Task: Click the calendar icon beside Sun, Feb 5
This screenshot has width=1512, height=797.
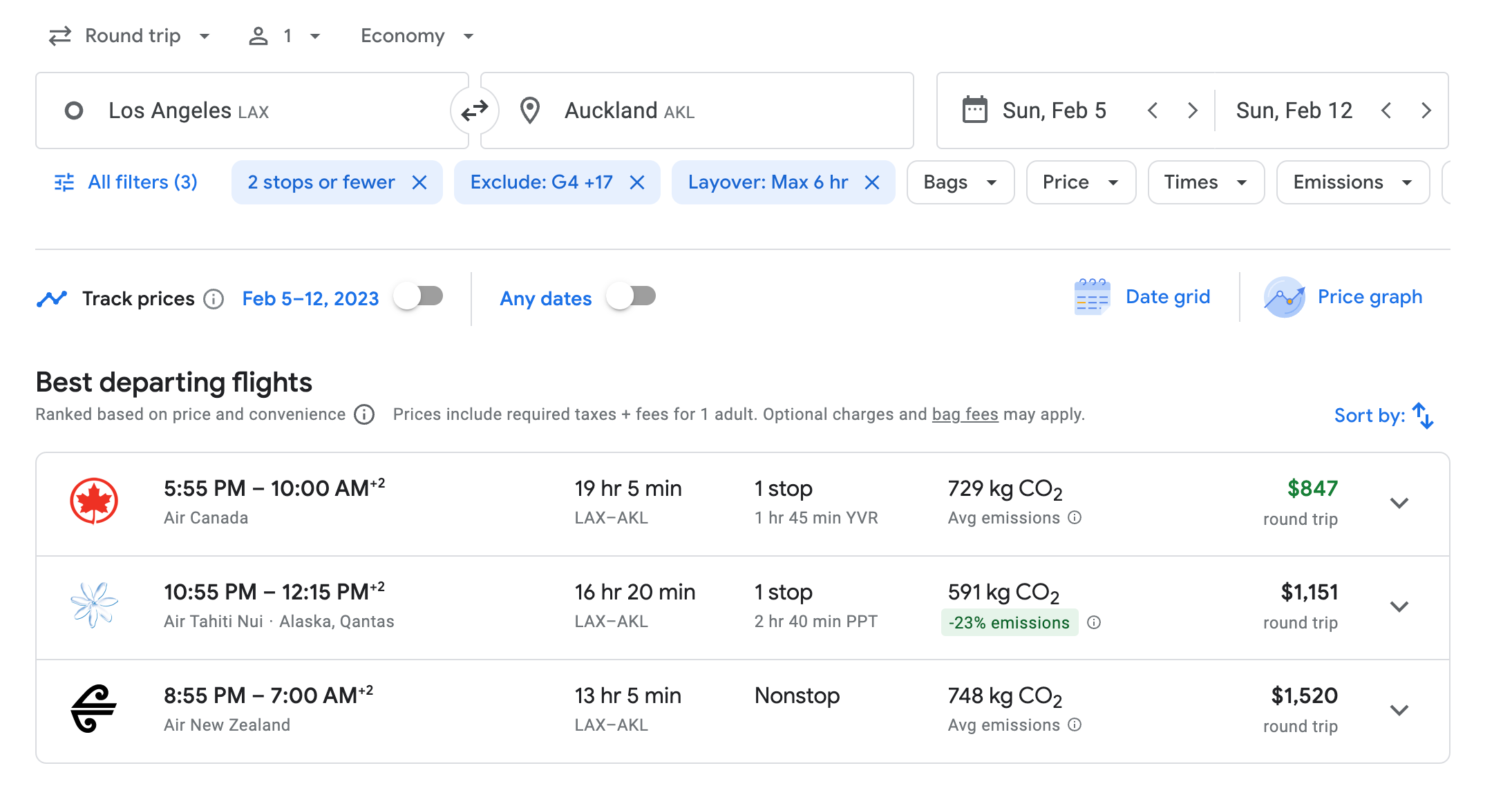Action: (974, 110)
